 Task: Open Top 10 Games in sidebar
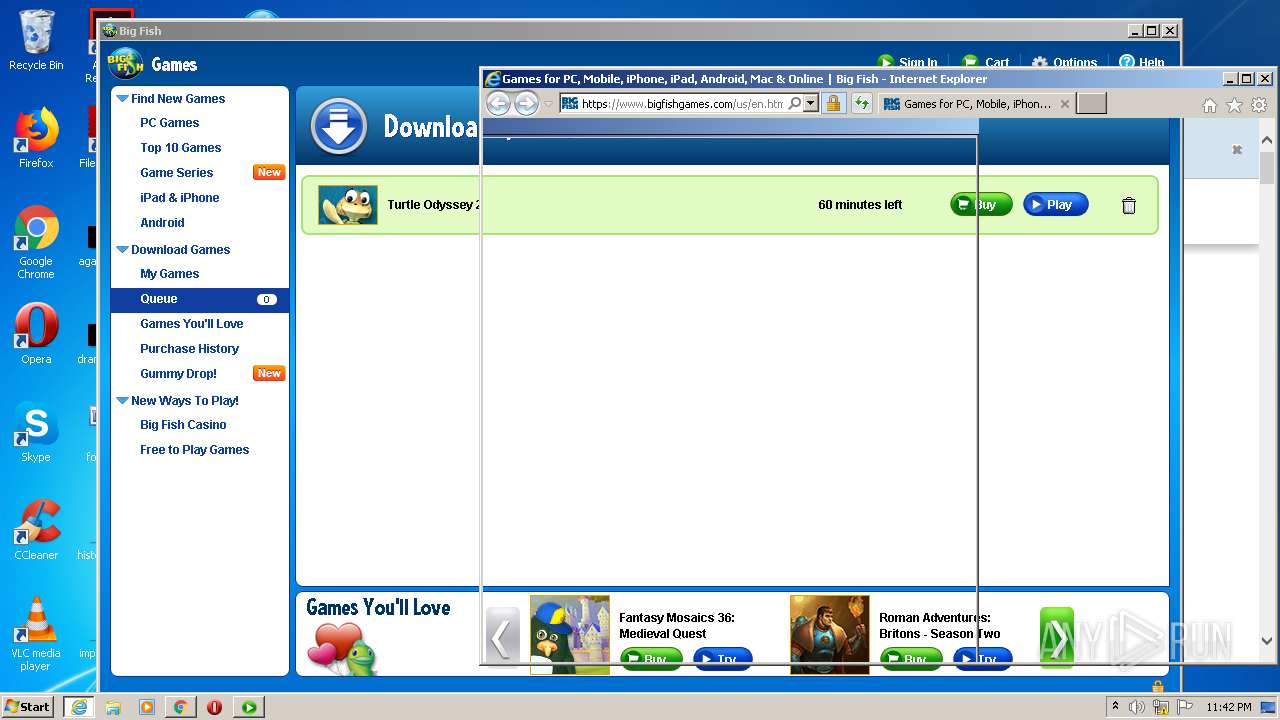[181, 148]
